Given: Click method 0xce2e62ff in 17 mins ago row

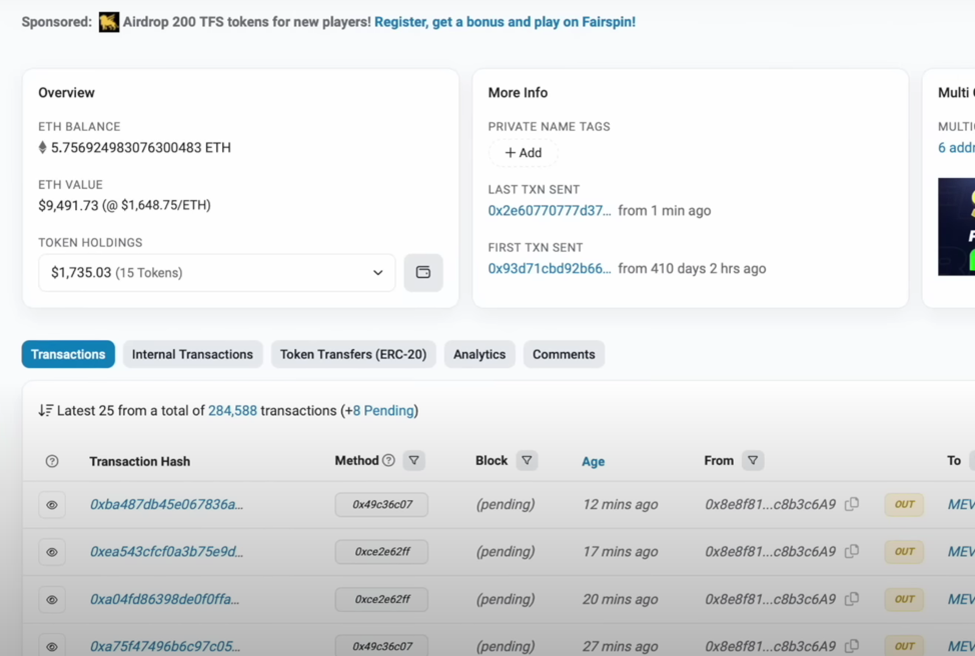Looking at the screenshot, I should (x=382, y=552).
